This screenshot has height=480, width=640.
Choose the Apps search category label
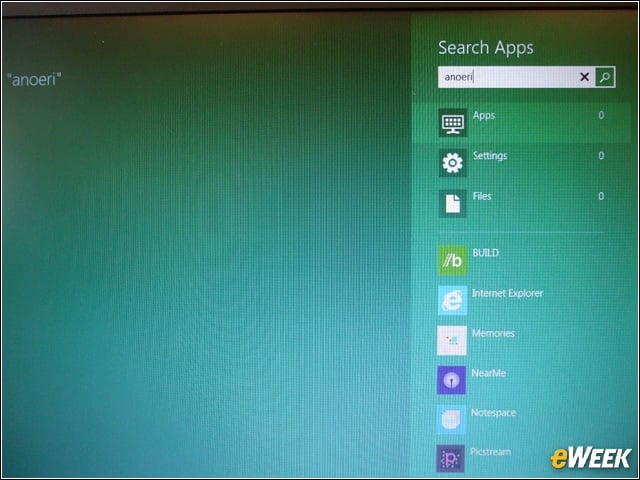pos(484,116)
